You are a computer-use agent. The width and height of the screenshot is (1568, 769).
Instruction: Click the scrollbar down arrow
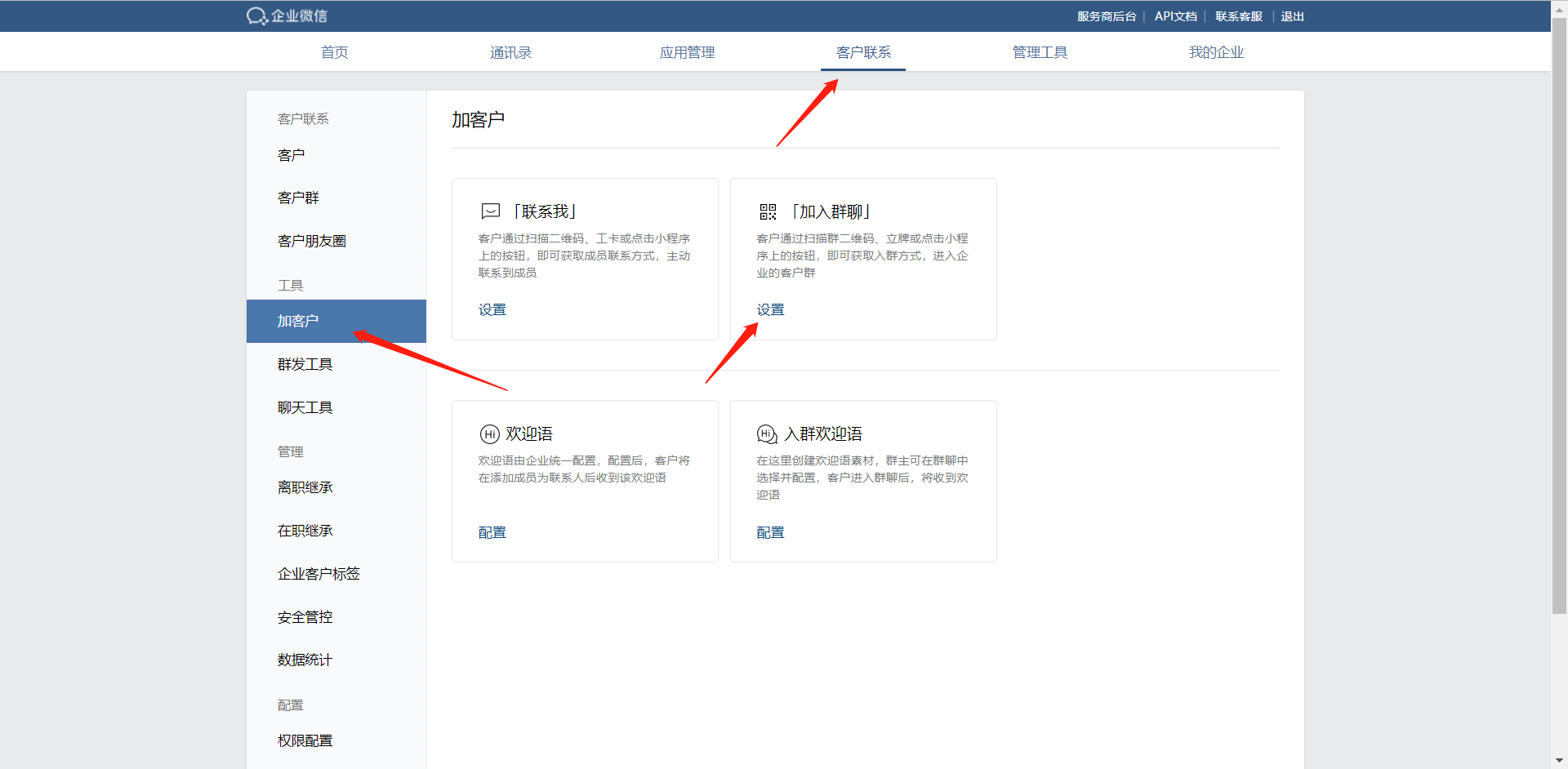tap(1559, 761)
